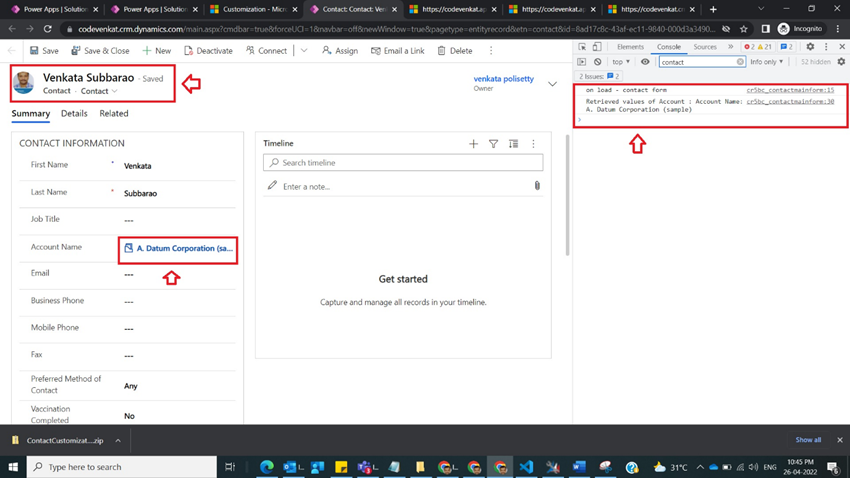
Task: Open timeline more options menu
Action: (533, 144)
